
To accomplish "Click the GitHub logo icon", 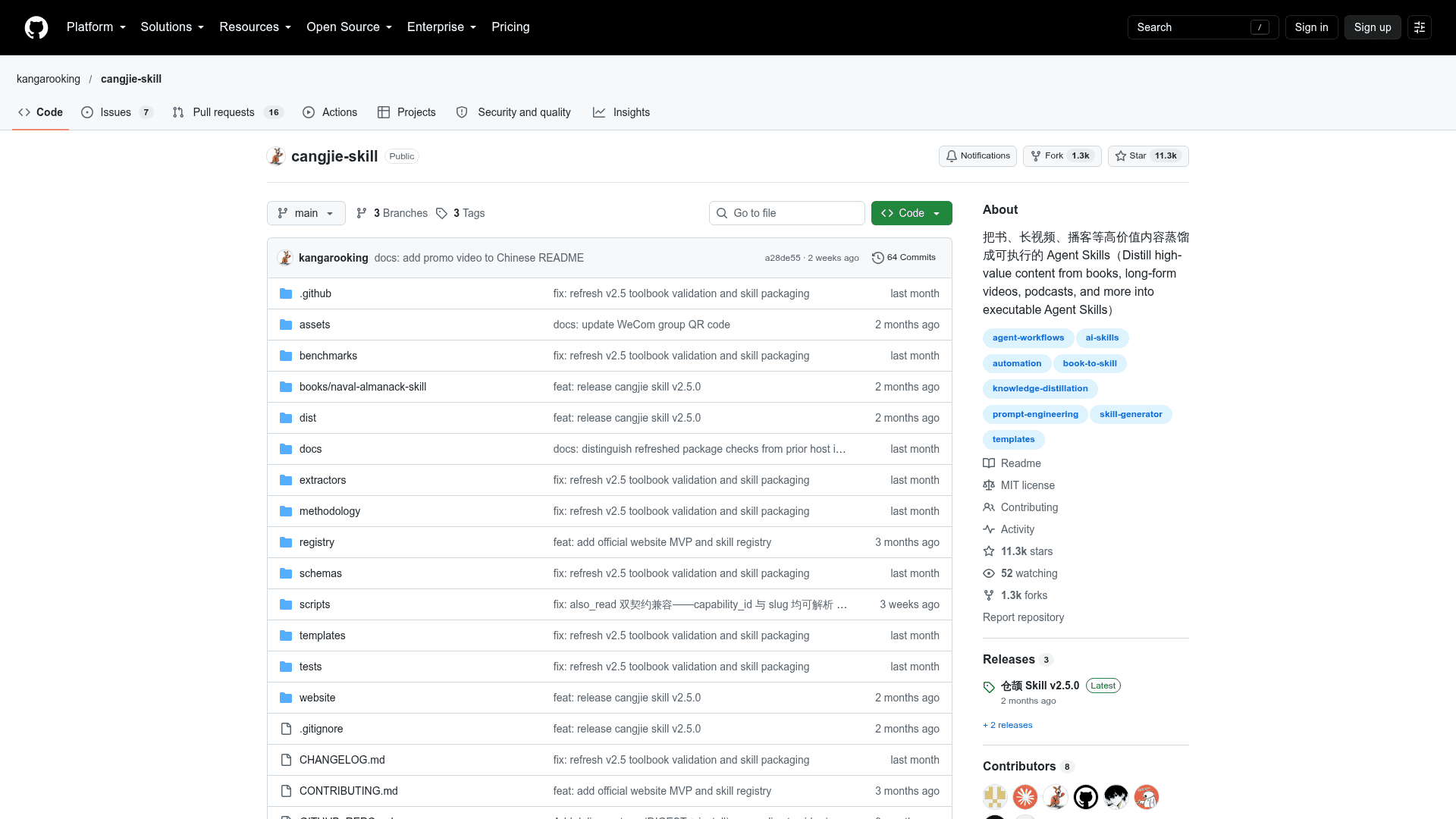I will tap(36, 27).
